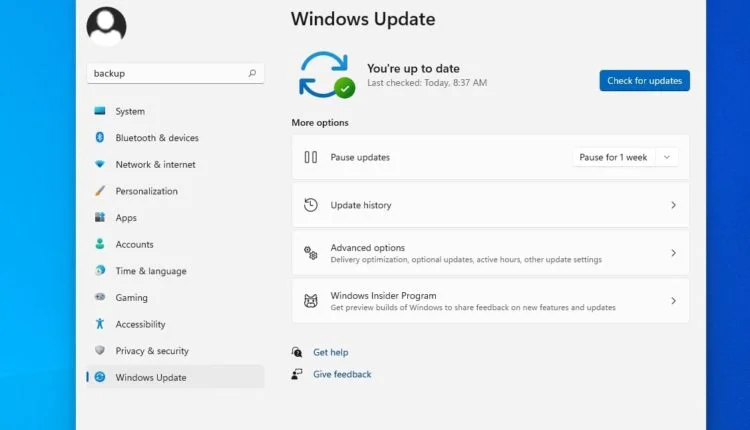Click the Windows Update page title

363,19
